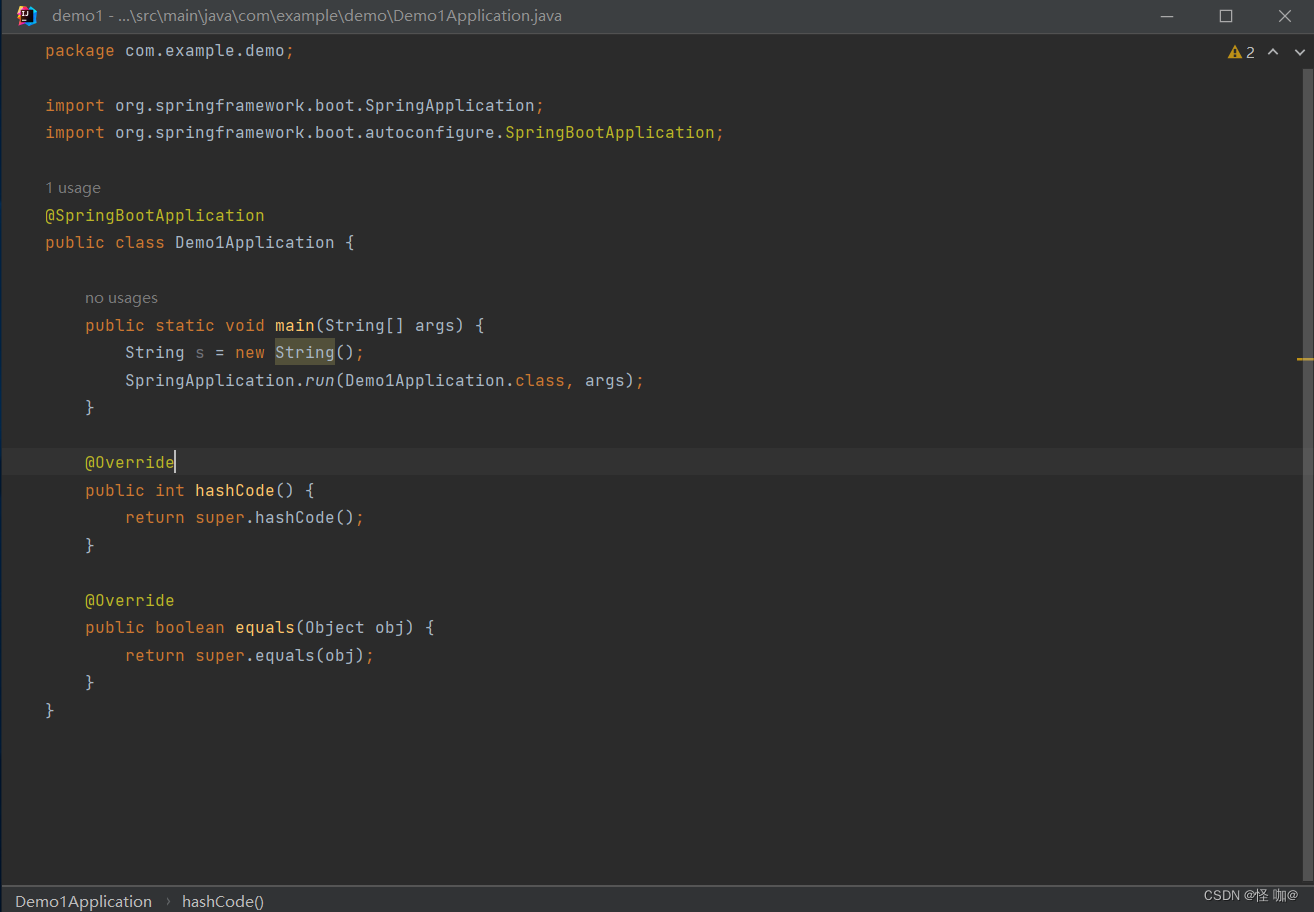Select Demo1Application breadcrumb in bottom bar
1314x912 pixels.
click(83, 901)
